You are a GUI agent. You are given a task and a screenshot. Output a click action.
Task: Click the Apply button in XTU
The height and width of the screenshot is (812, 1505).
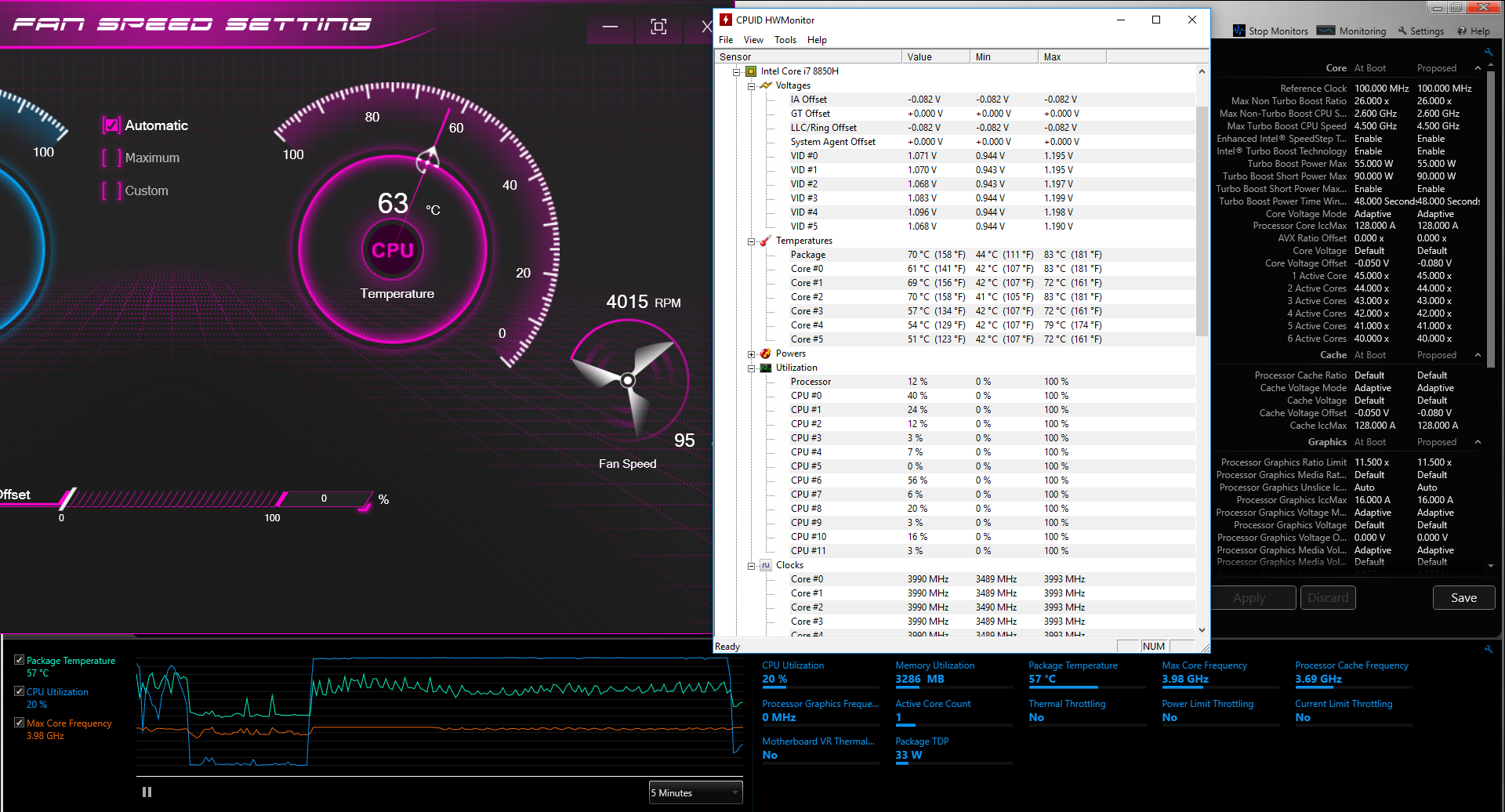coord(1249,597)
